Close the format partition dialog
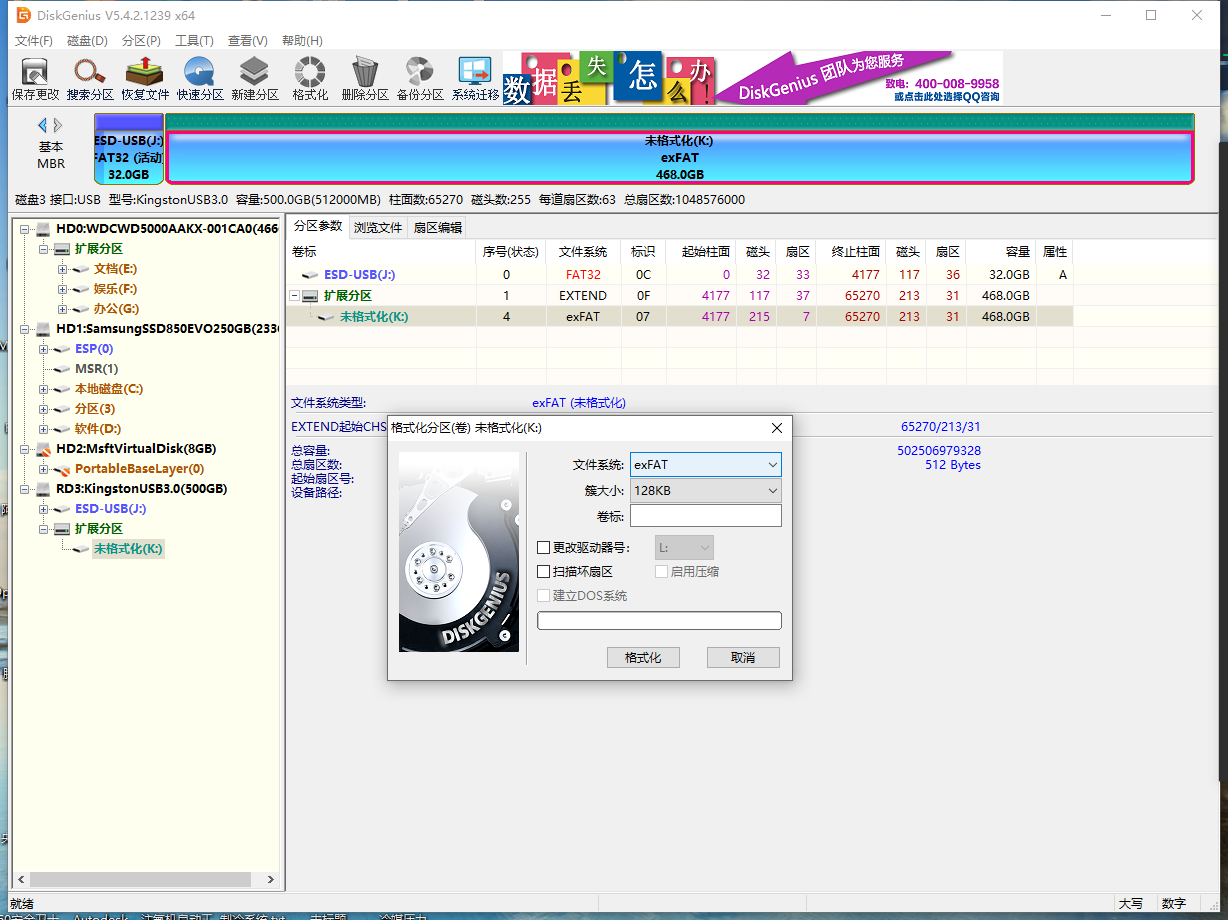This screenshot has height=920, width=1228. 777,428
